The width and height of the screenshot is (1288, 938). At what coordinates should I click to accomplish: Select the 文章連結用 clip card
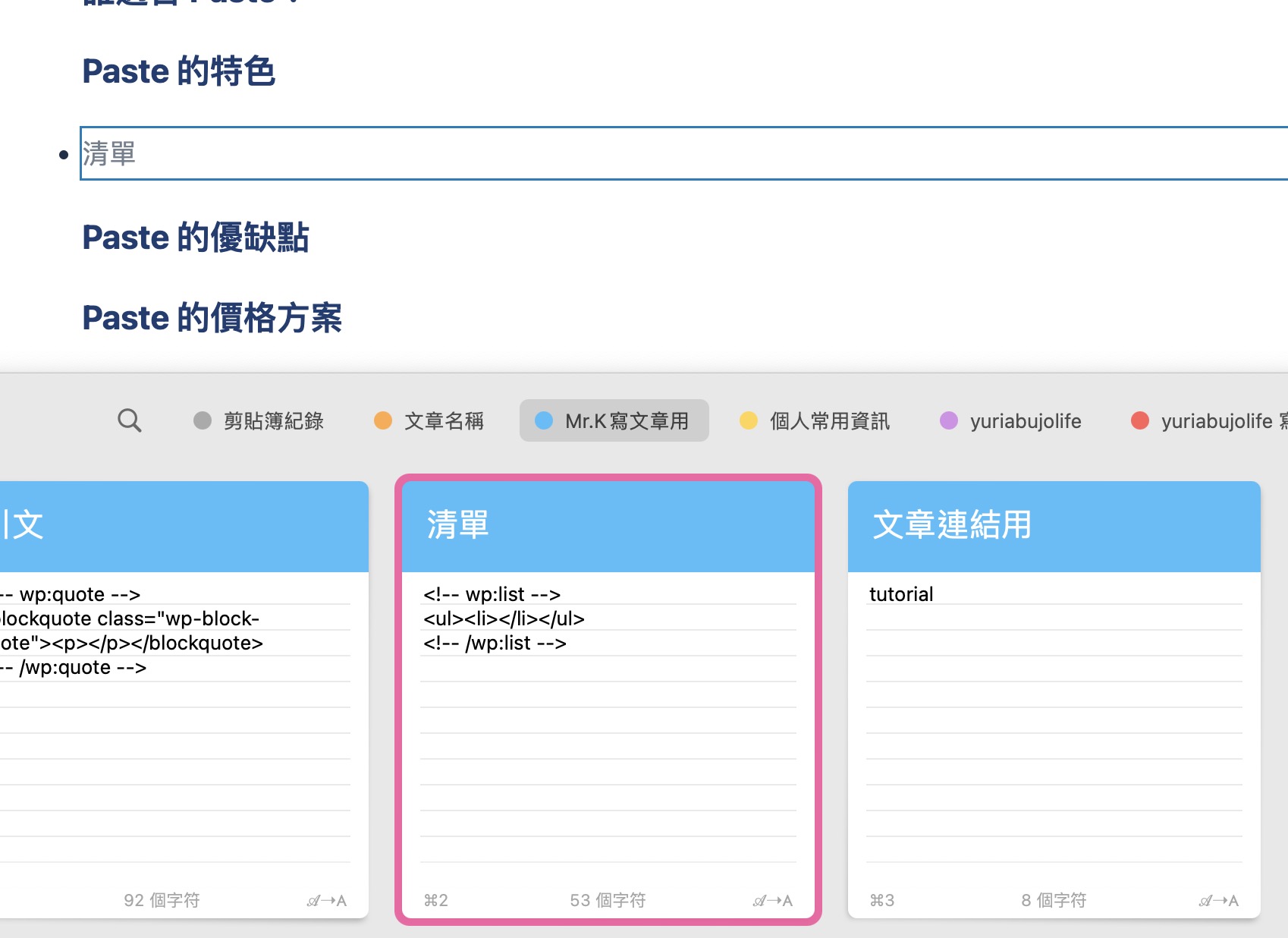pos(1054,700)
